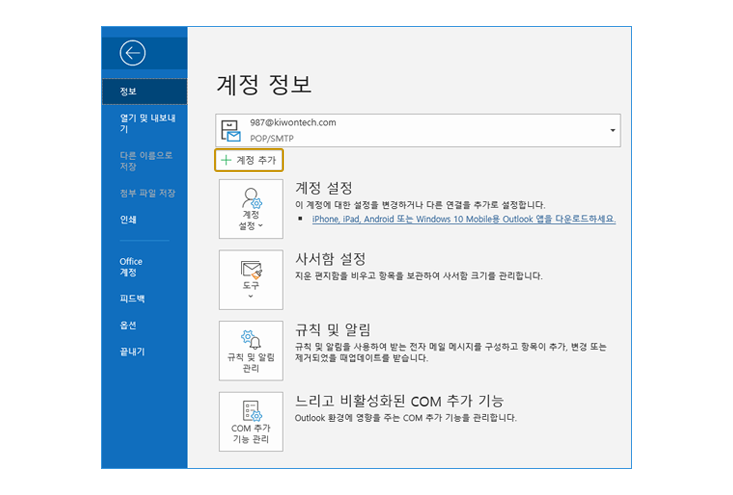Screen dimensions: 733x495
Task: Choose 다른 이름으로 저장 in the sidebar
Action: point(146,160)
